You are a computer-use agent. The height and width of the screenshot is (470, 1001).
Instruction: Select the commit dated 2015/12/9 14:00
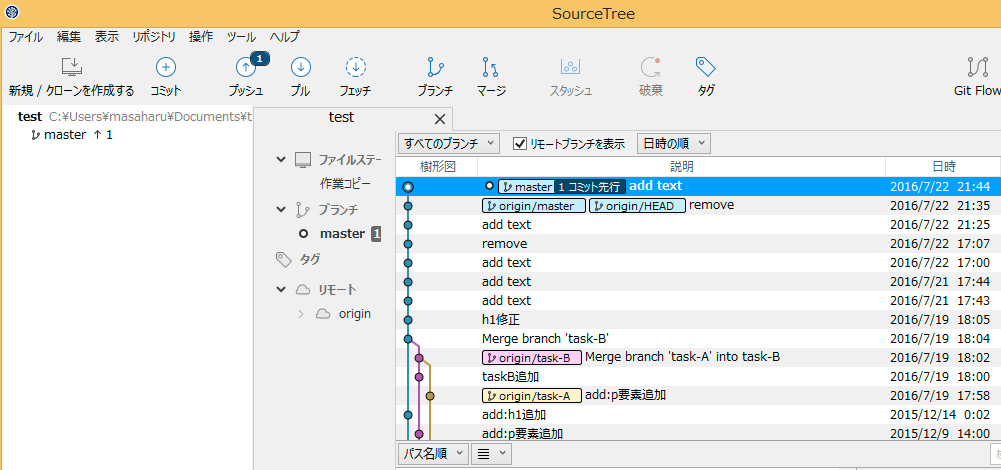[x=698, y=434]
